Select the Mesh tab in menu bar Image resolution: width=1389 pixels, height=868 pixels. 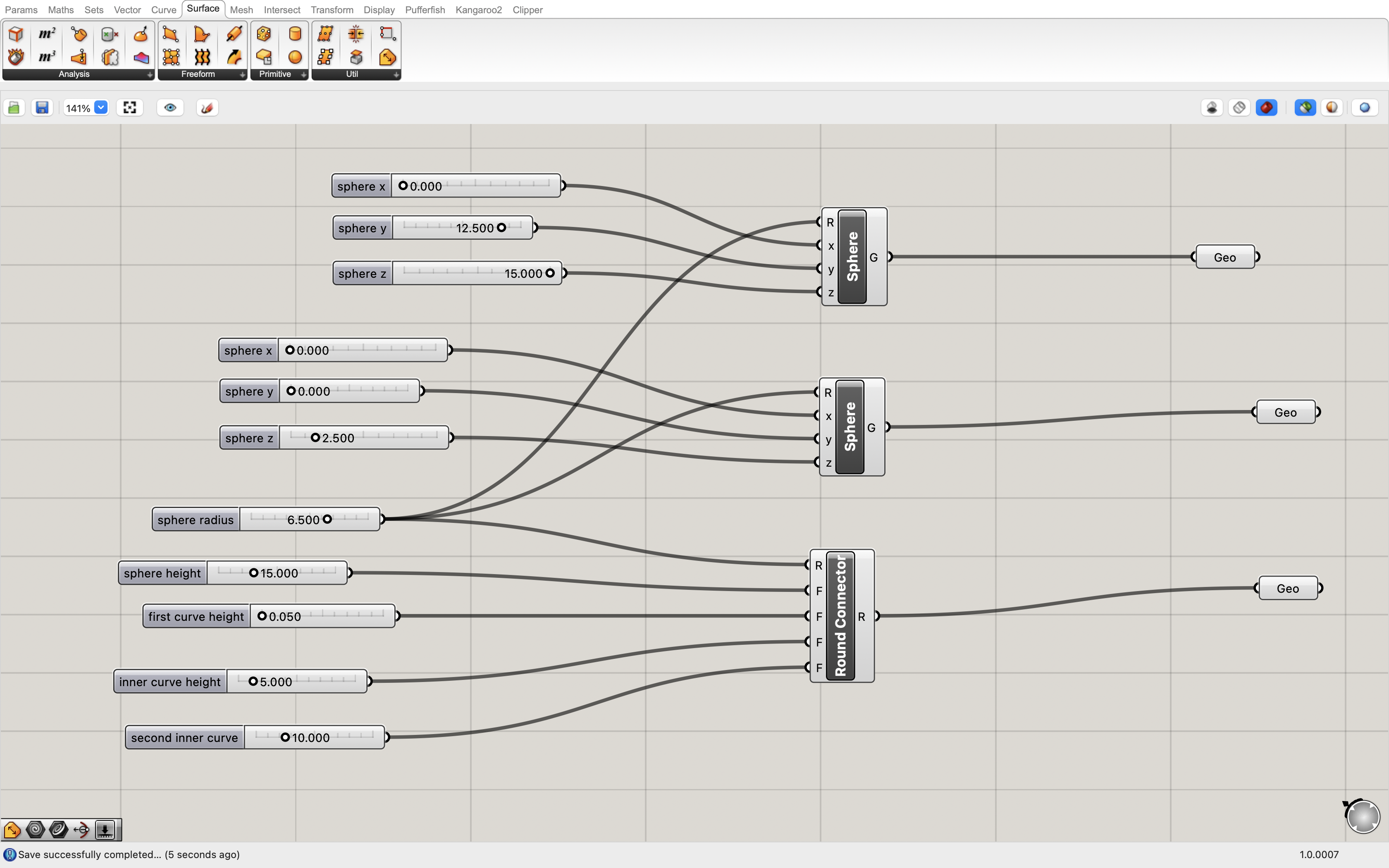(x=241, y=9)
